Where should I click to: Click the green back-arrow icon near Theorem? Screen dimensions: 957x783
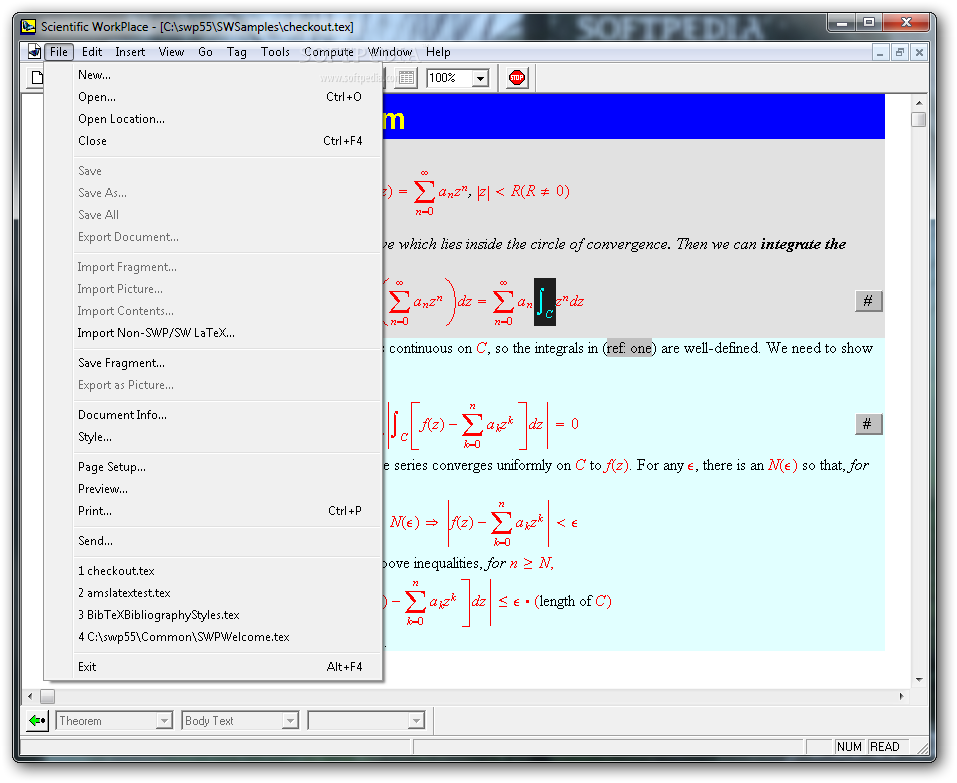[37, 721]
